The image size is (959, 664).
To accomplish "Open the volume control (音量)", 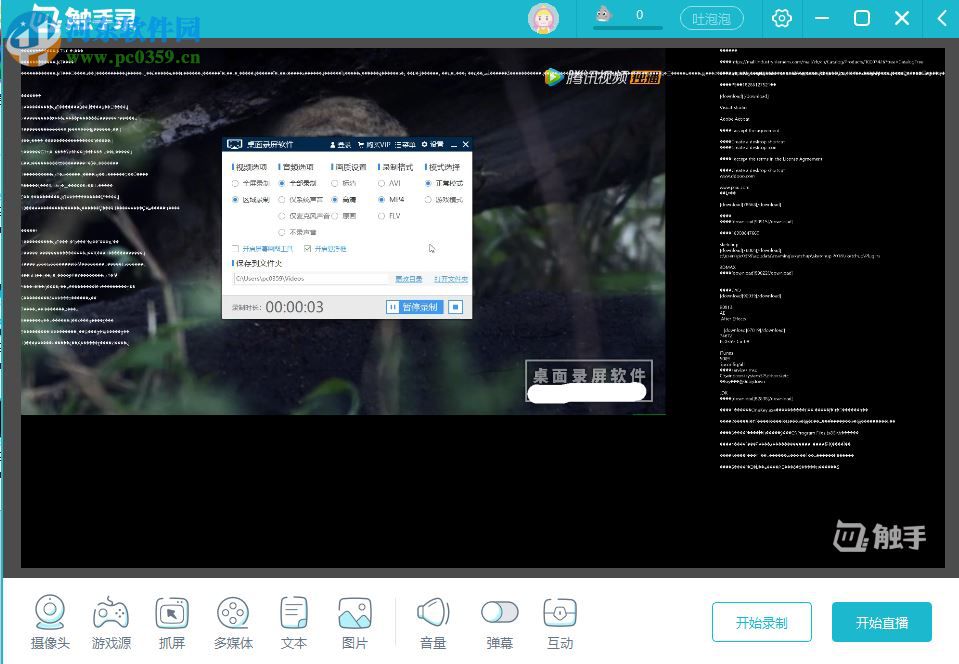I will tap(433, 622).
